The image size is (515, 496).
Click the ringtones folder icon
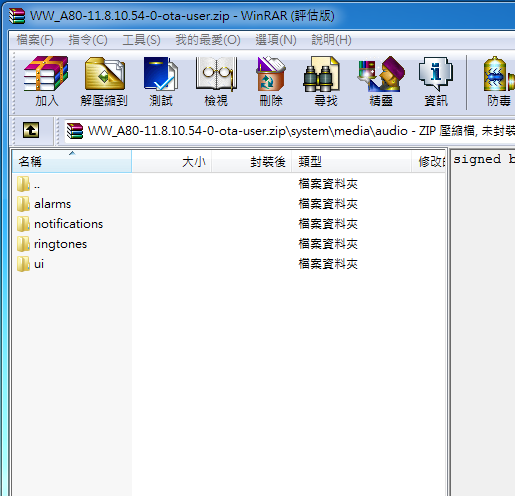23,244
